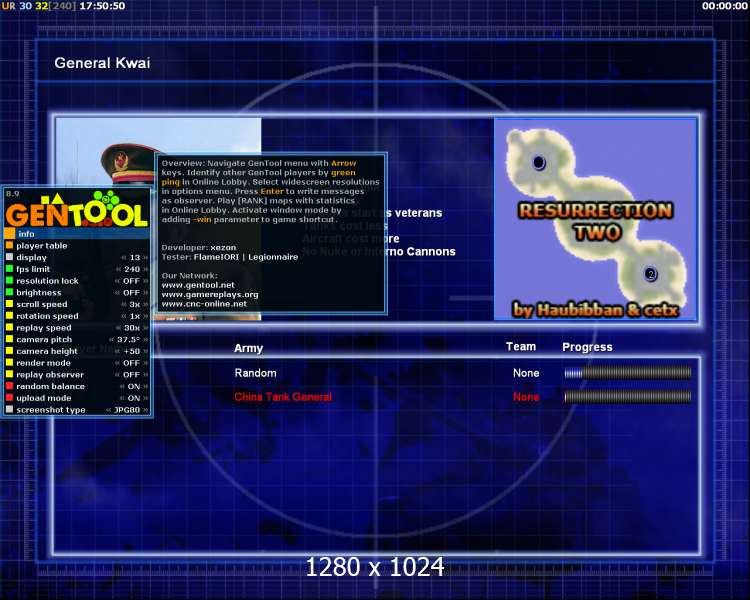Click the www.gentool.net link

pyautogui.click(x=198, y=285)
